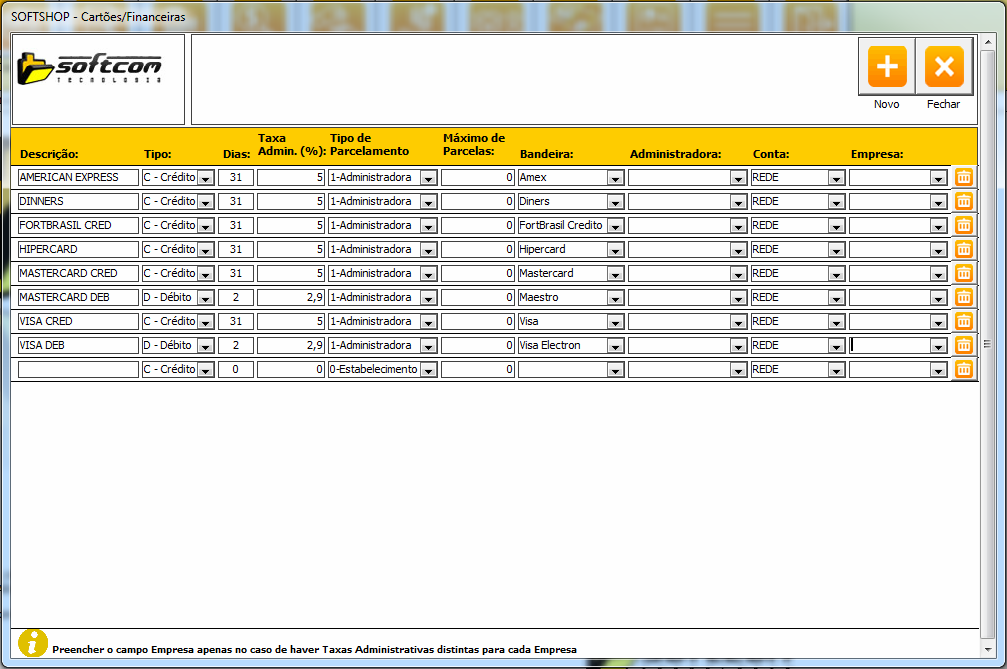The height and width of the screenshot is (669, 1007).
Task: Expand Bandeira dropdown showing Maestro
Action: (615, 298)
